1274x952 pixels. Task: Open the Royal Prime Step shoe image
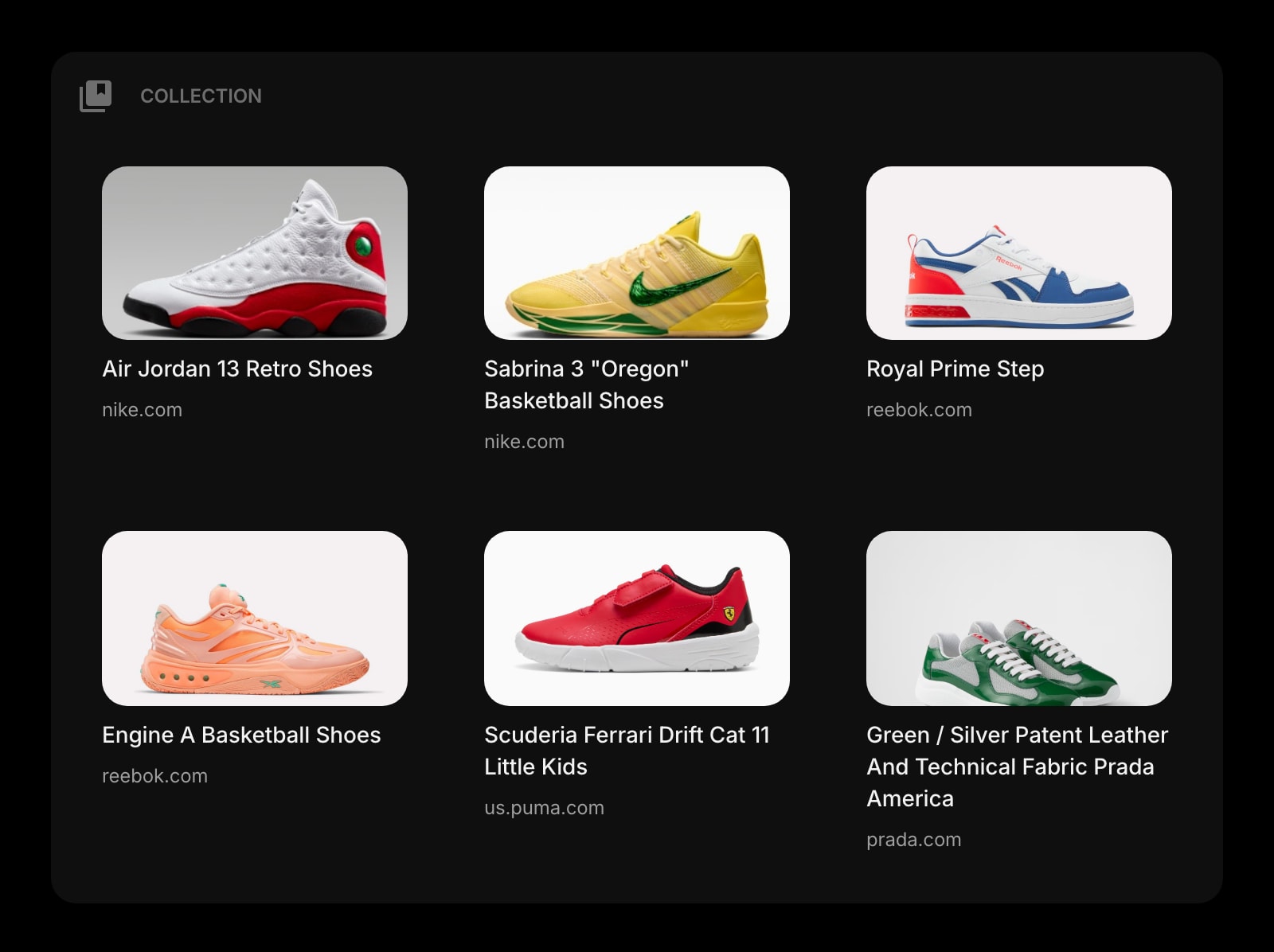pos(1018,253)
